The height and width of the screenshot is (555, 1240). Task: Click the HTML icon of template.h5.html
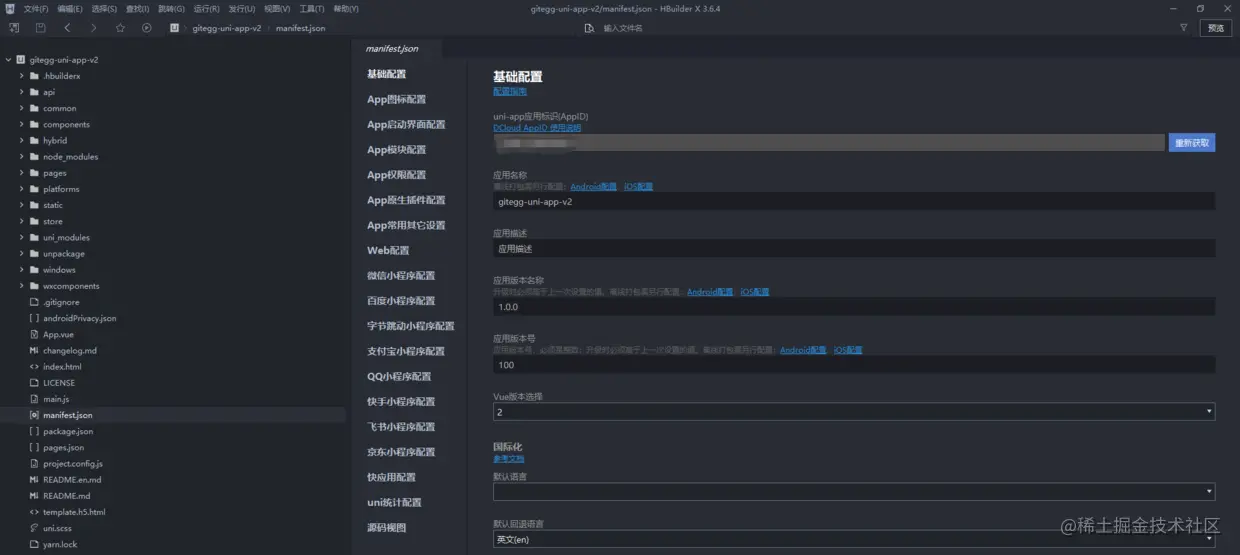point(34,512)
